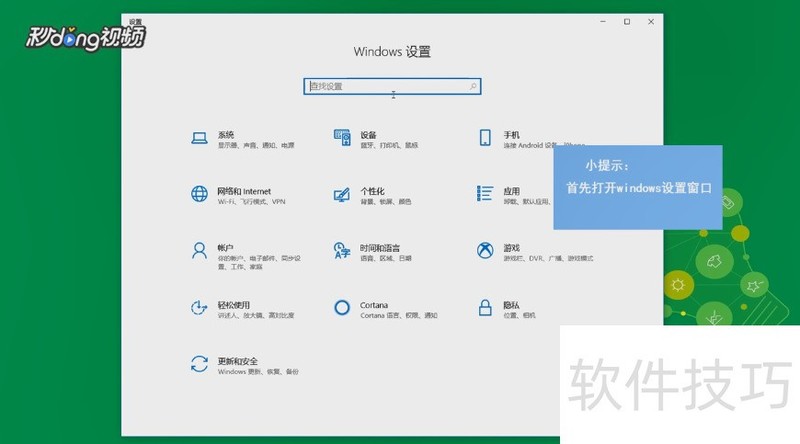Open the Ease of Access (轻松使用) icon
Screen dimensions: 800x444
click(199, 308)
